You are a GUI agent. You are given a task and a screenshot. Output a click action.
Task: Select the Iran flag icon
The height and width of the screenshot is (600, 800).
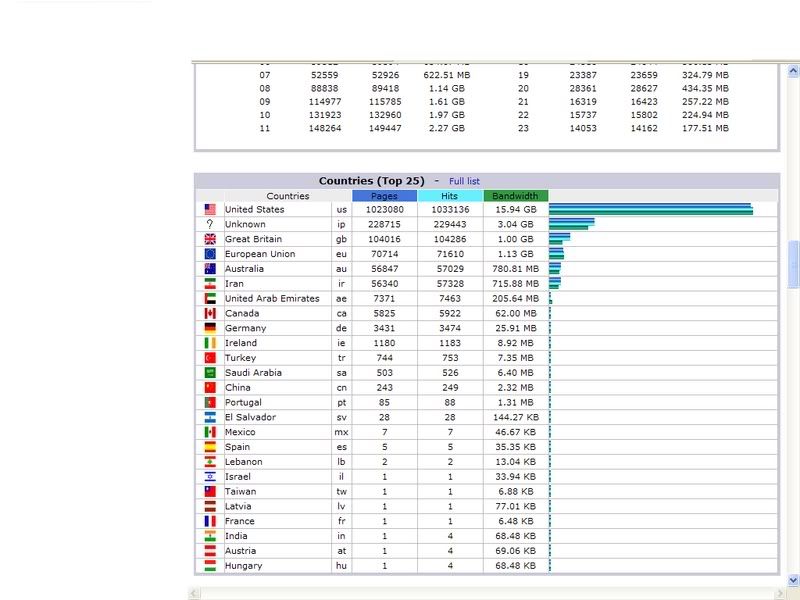[210, 284]
